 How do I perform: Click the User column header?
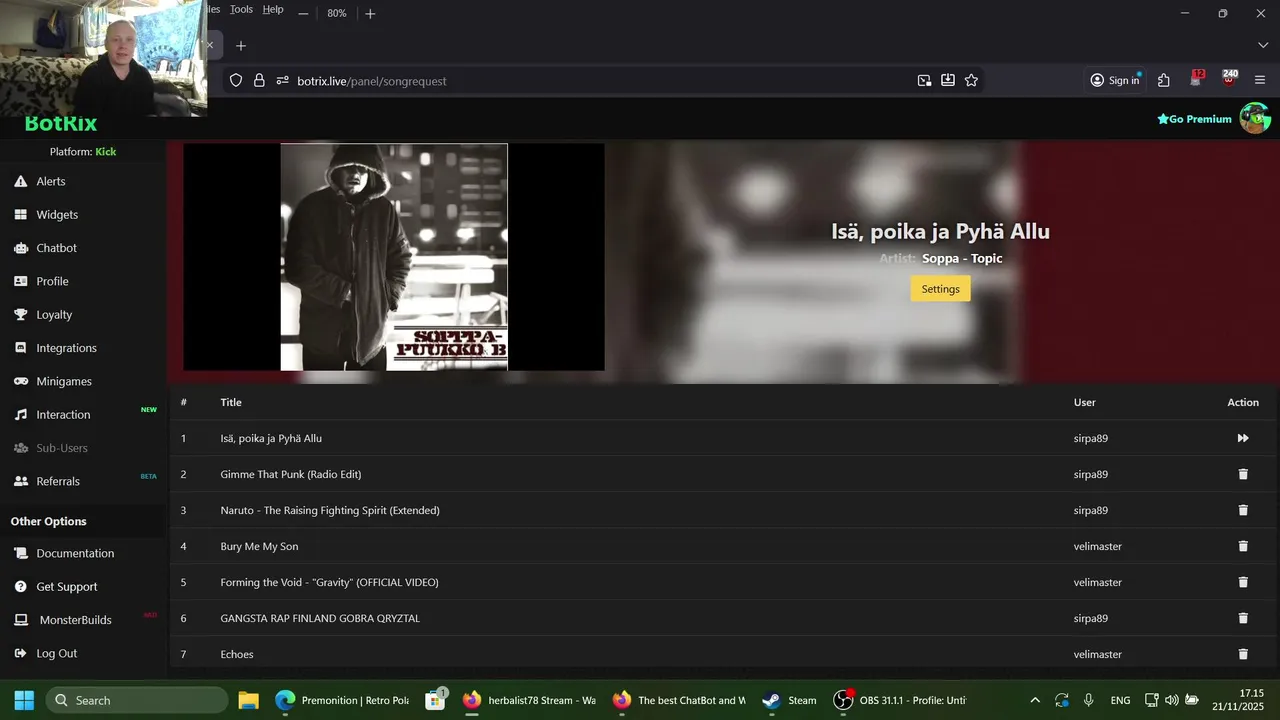1085,402
